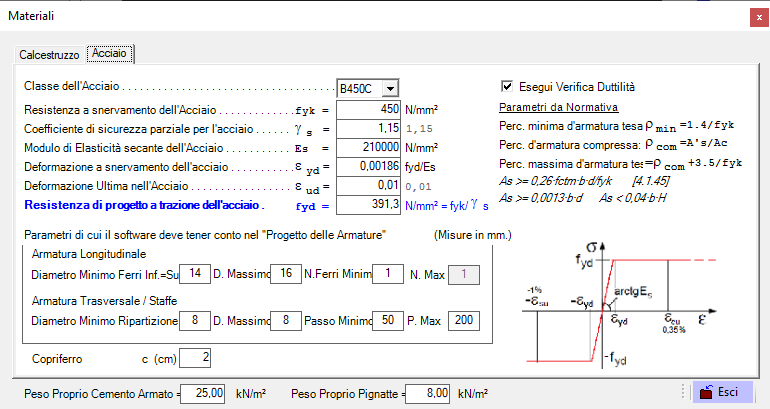770x409 pixels.
Task: Click 'Resistenza di progetto a trazione dell'acciaio' label
Action: pyautogui.click(x=144, y=205)
